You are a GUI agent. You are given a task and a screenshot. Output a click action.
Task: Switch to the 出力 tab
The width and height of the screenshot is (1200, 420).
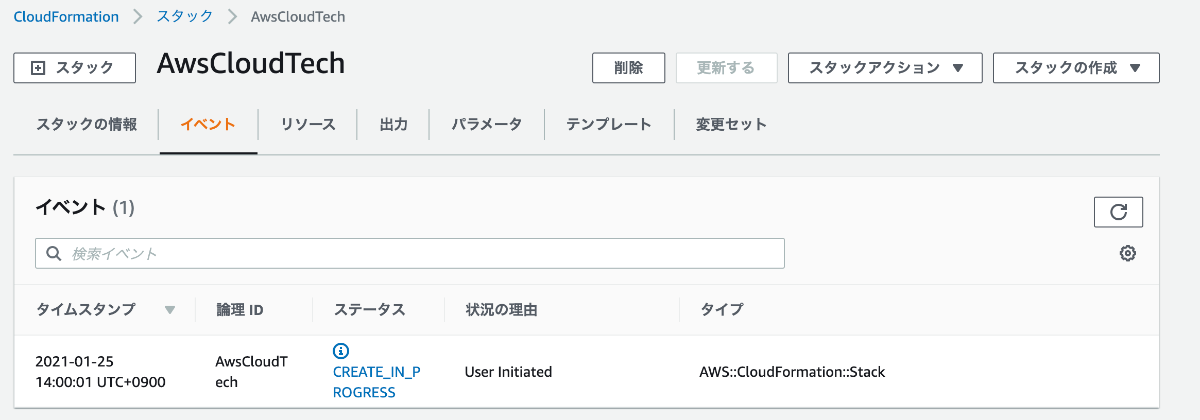click(394, 125)
